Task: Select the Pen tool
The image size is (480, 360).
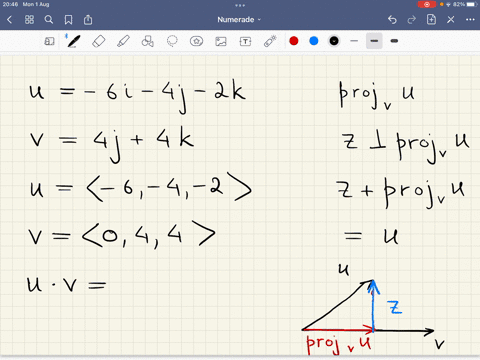Action: point(73,41)
